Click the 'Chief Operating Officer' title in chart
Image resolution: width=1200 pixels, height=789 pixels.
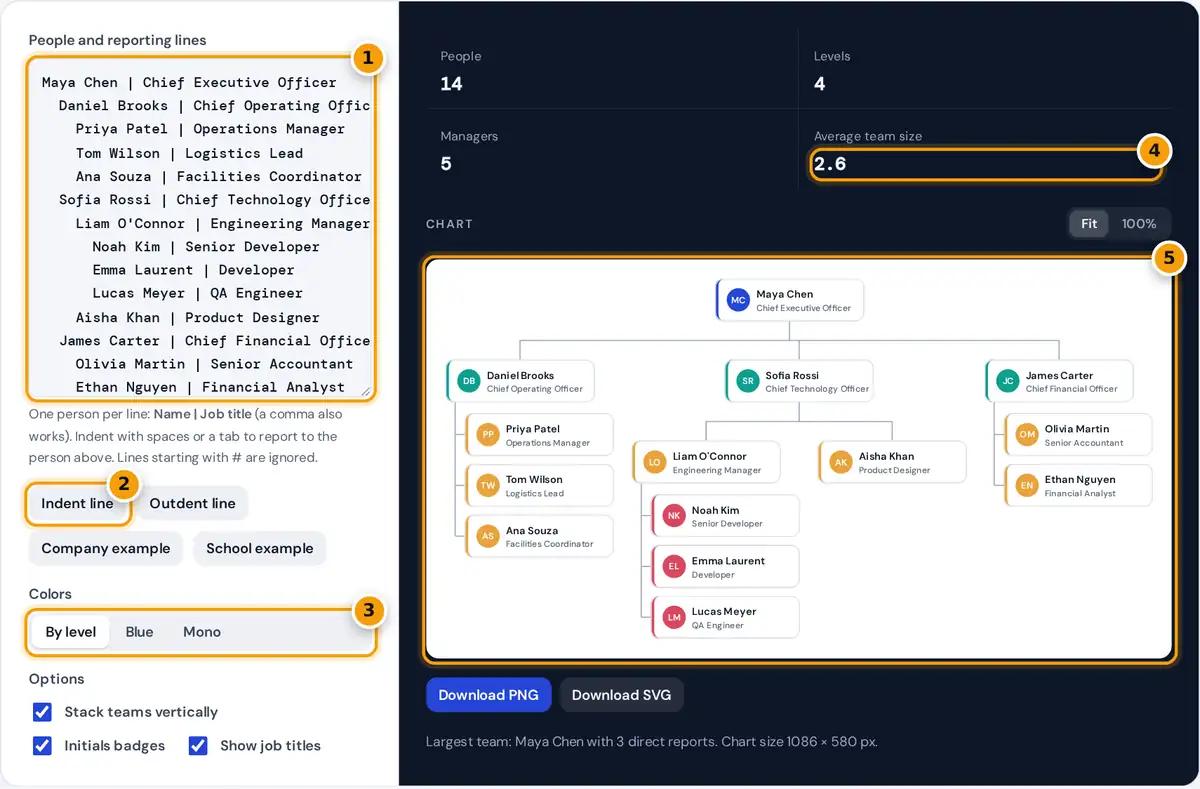pyautogui.click(x=535, y=389)
